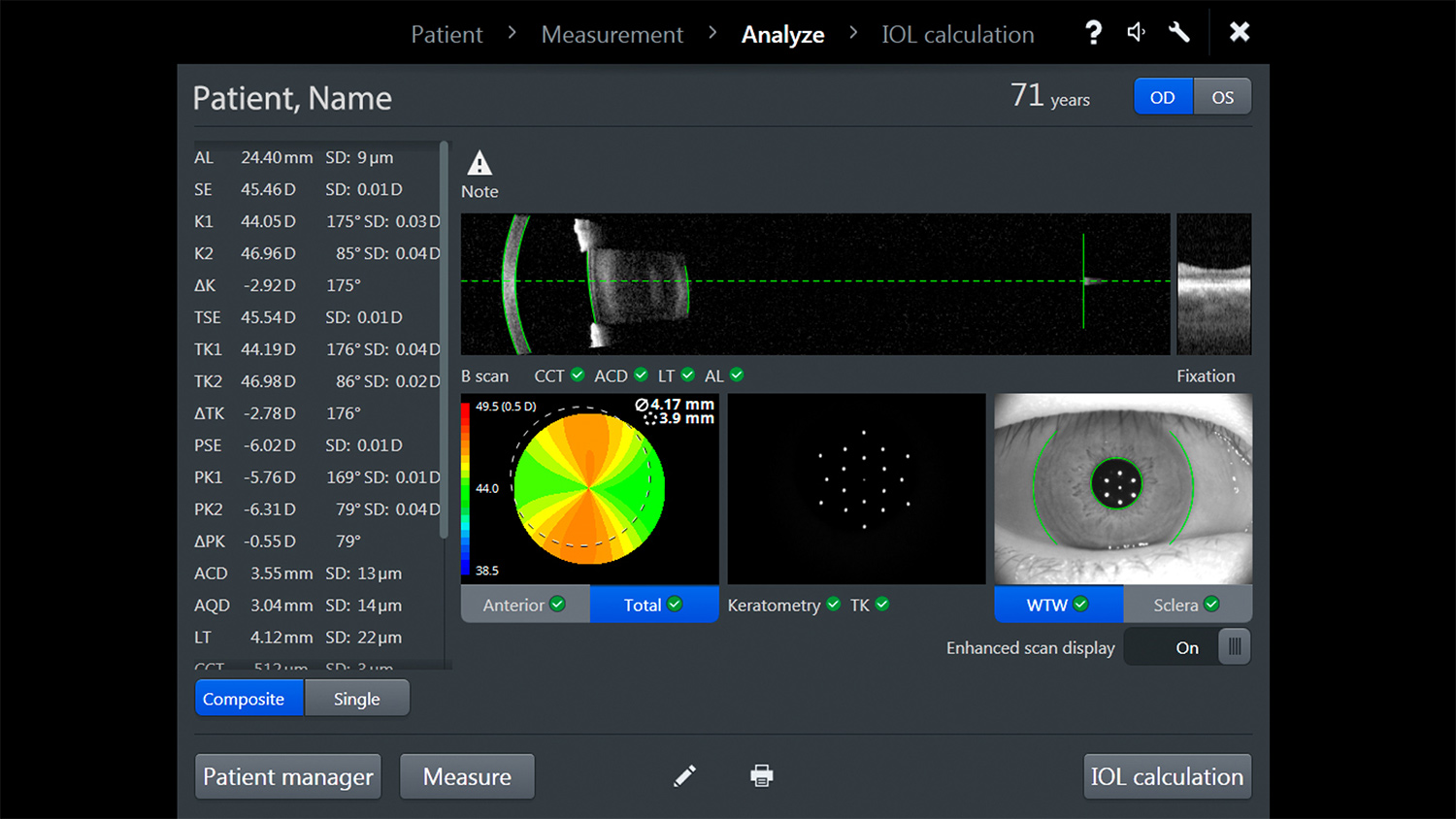Open the Patient manager
This screenshot has width=1456, height=819.
tap(287, 776)
